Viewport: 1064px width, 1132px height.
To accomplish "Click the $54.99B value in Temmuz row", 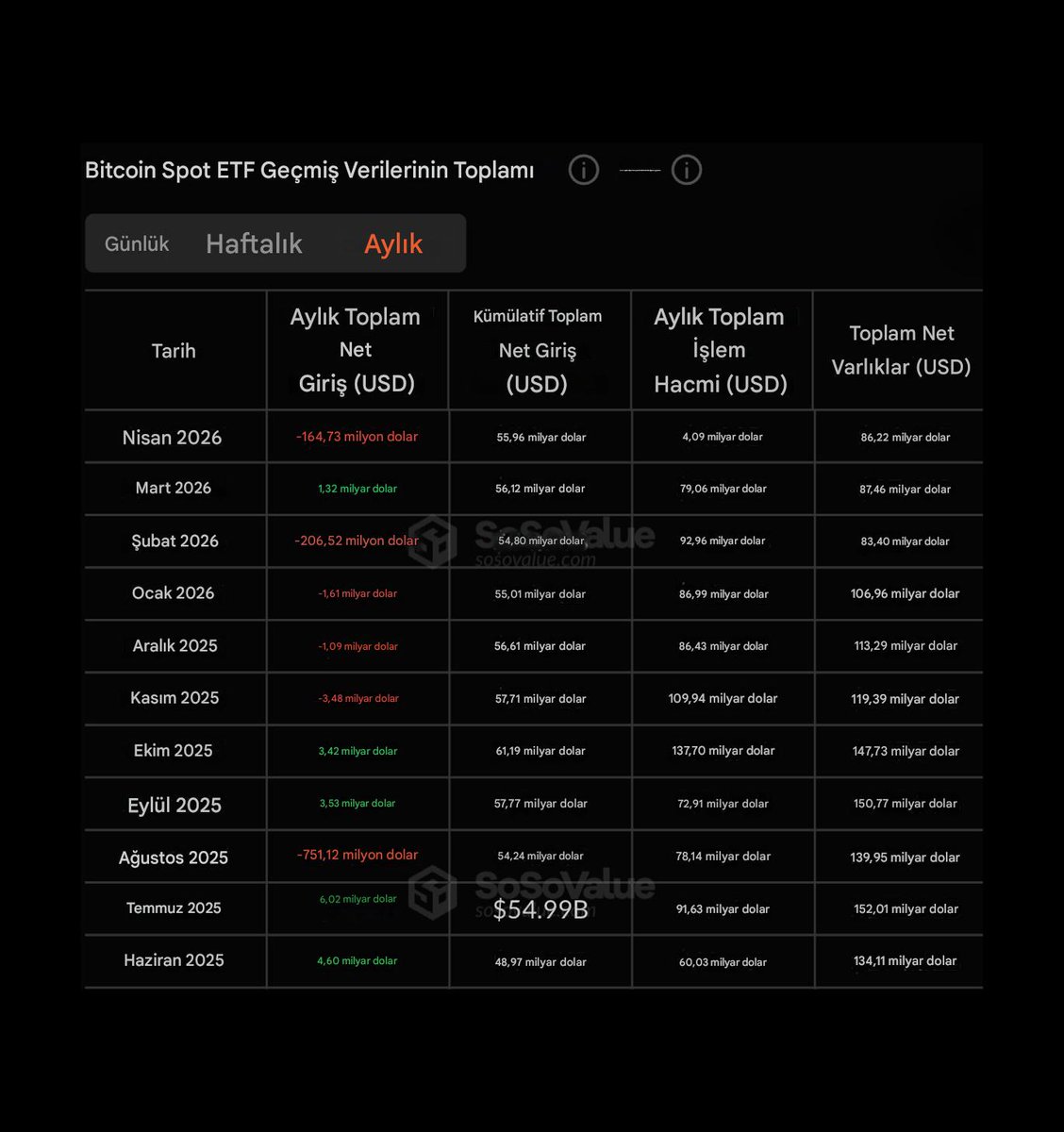I will tap(540, 909).
